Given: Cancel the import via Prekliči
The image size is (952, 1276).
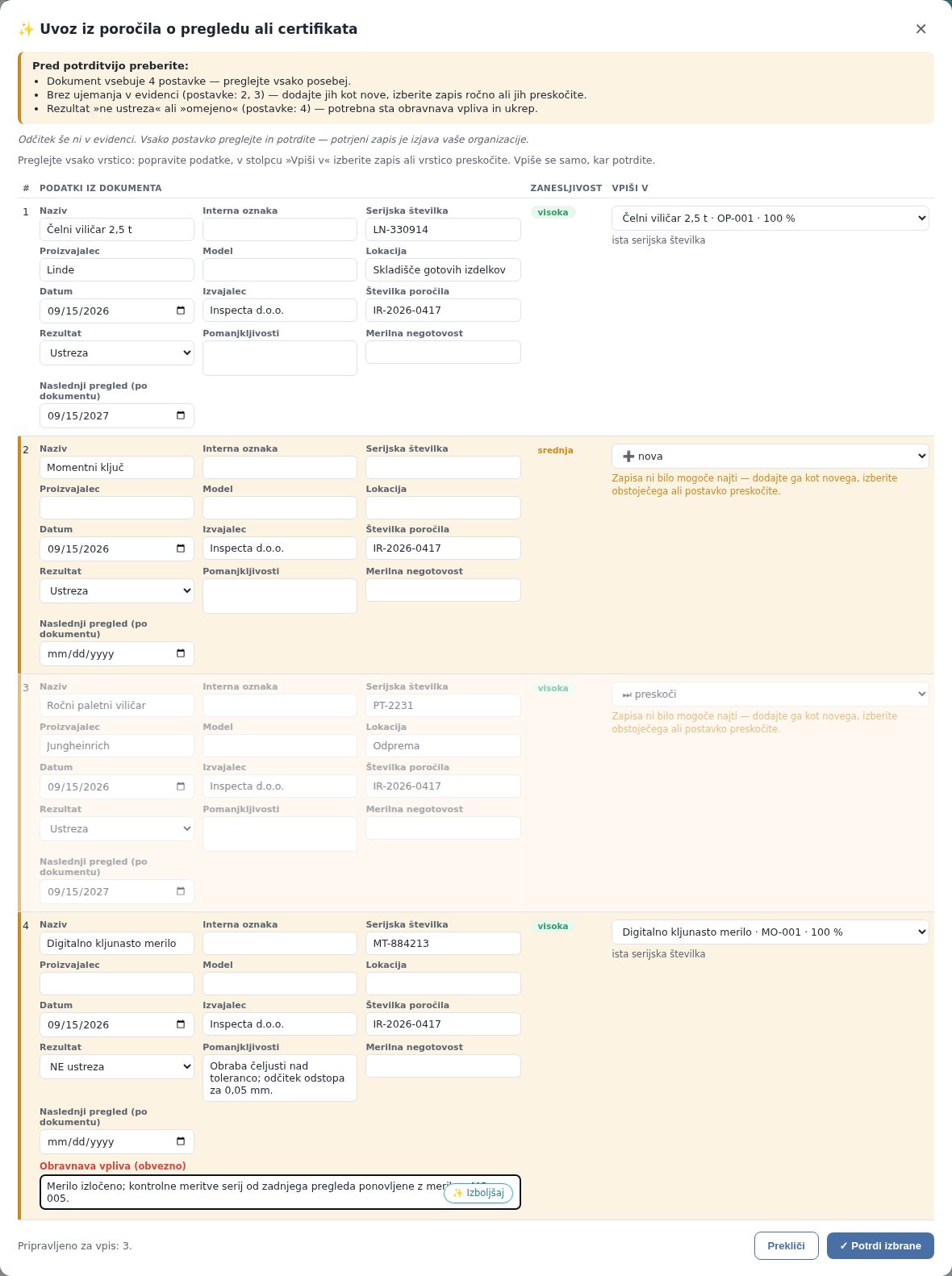Looking at the screenshot, I should (x=787, y=1245).
